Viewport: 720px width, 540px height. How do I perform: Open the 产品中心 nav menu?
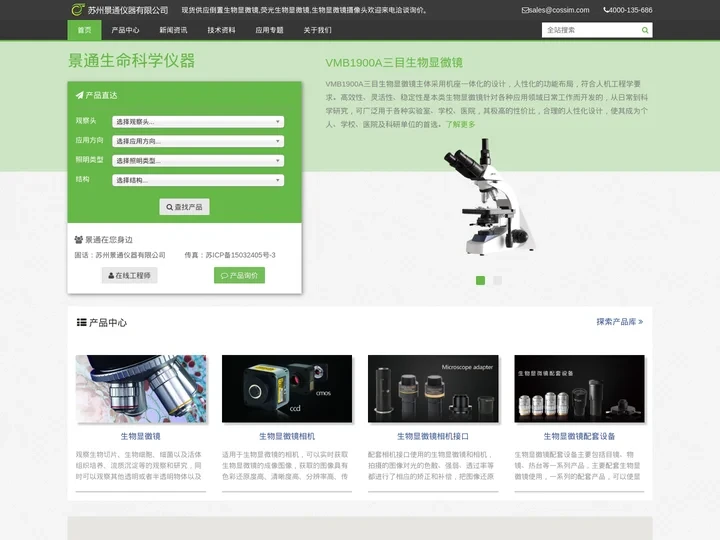tap(125, 30)
